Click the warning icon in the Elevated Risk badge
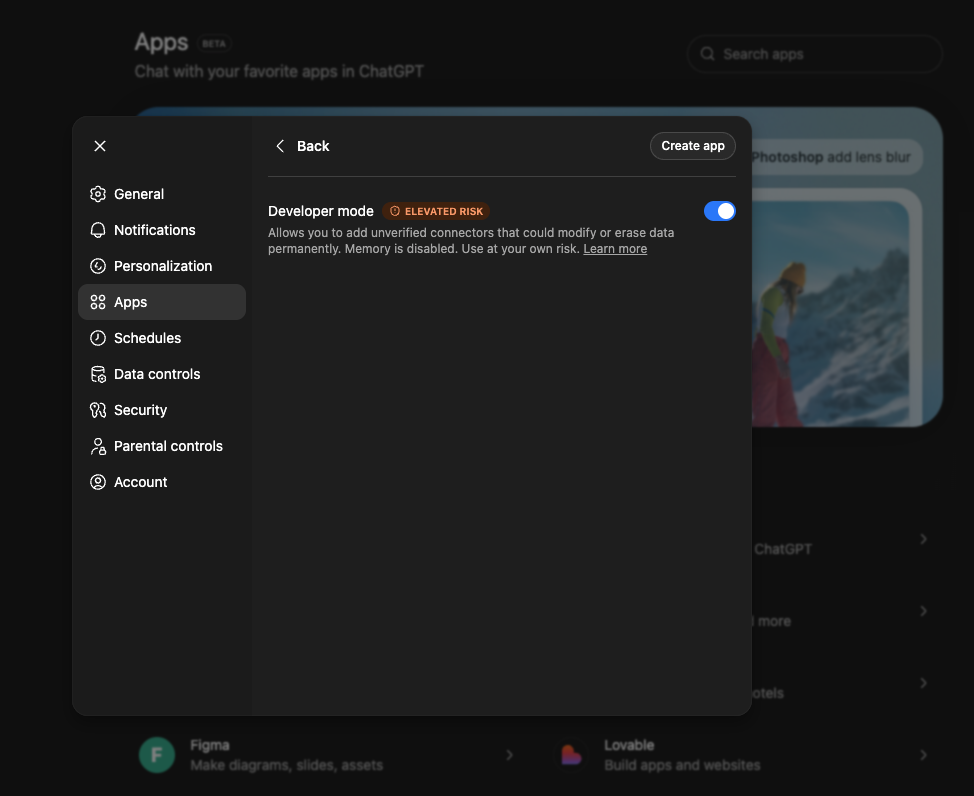Screen dimensions: 974x796 pyautogui.click(x=394, y=211)
